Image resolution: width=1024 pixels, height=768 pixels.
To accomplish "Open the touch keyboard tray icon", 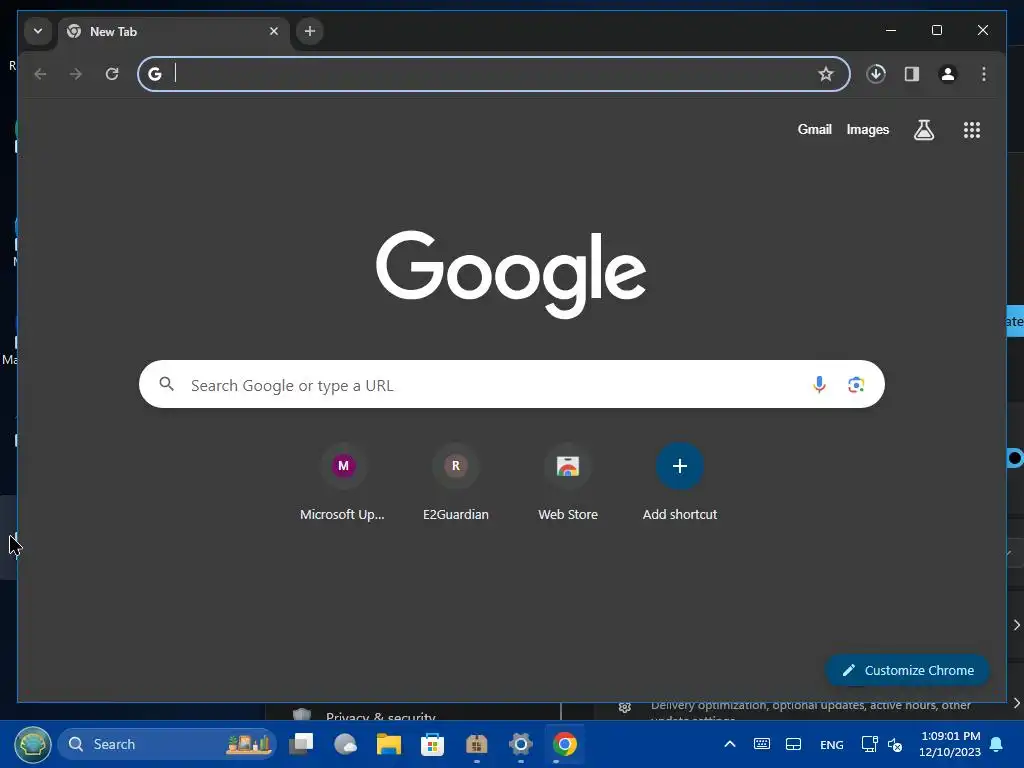I will pyautogui.click(x=761, y=744).
